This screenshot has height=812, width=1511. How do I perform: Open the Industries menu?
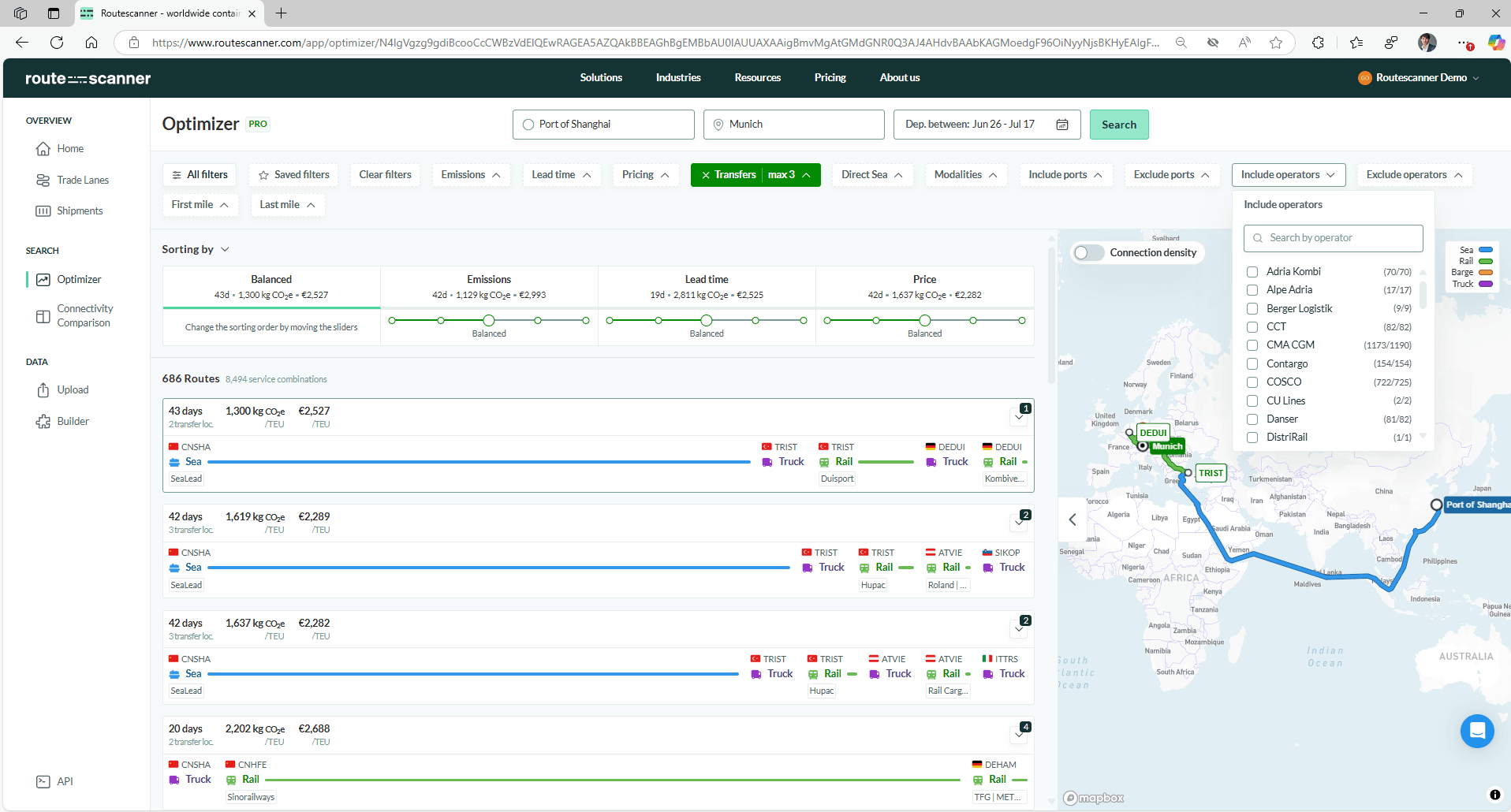pyautogui.click(x=678, y=78)
